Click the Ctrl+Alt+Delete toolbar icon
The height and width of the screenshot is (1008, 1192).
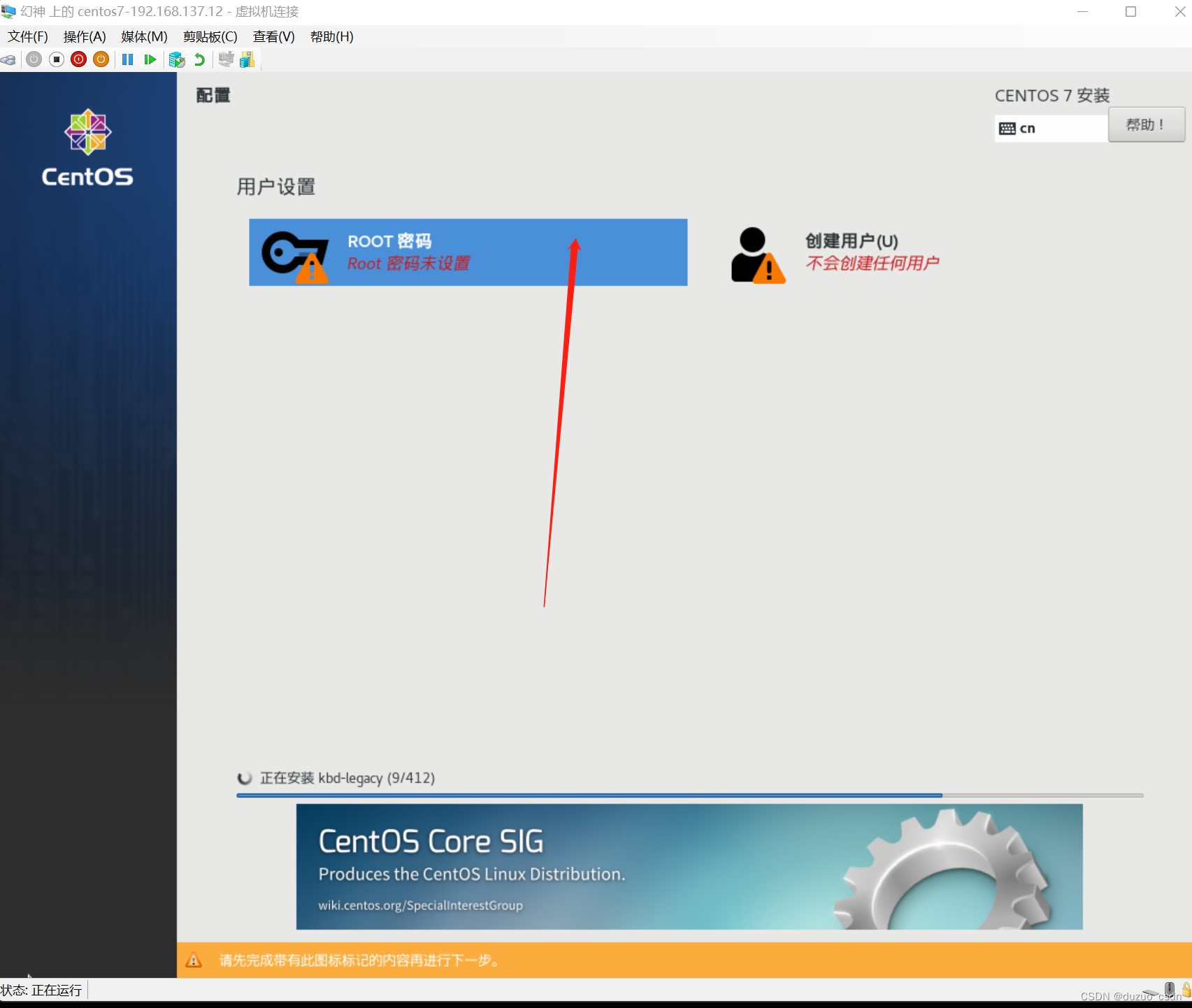coord(8,60)
